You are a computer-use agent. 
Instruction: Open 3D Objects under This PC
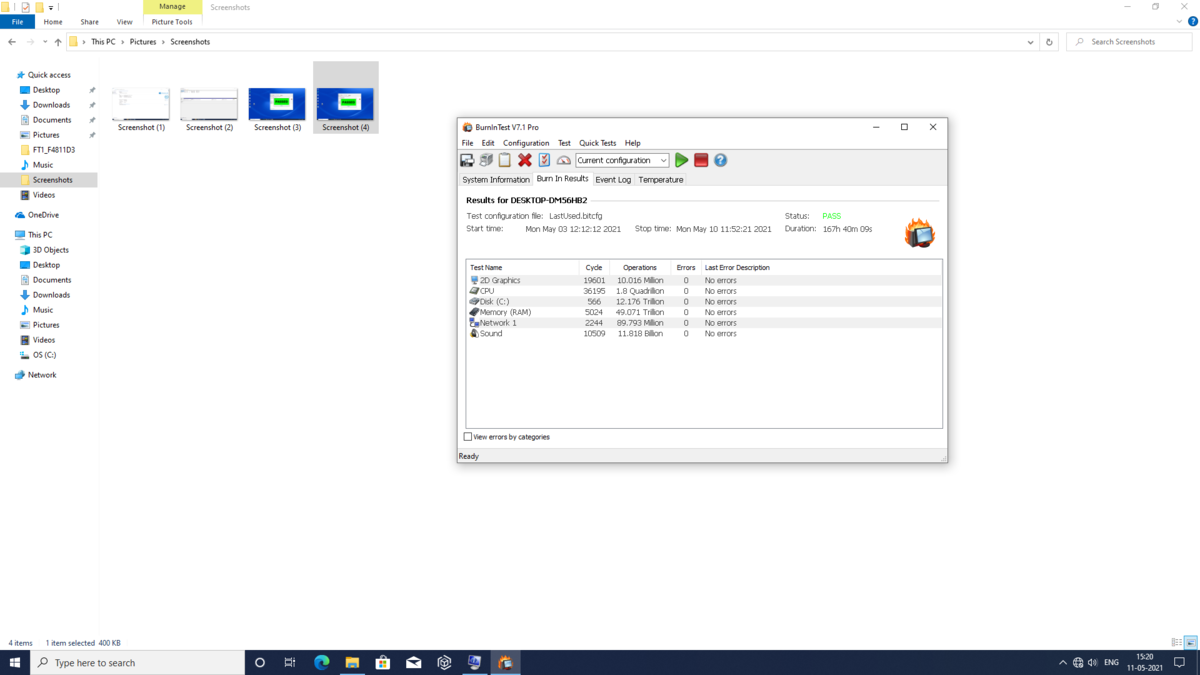50,250
